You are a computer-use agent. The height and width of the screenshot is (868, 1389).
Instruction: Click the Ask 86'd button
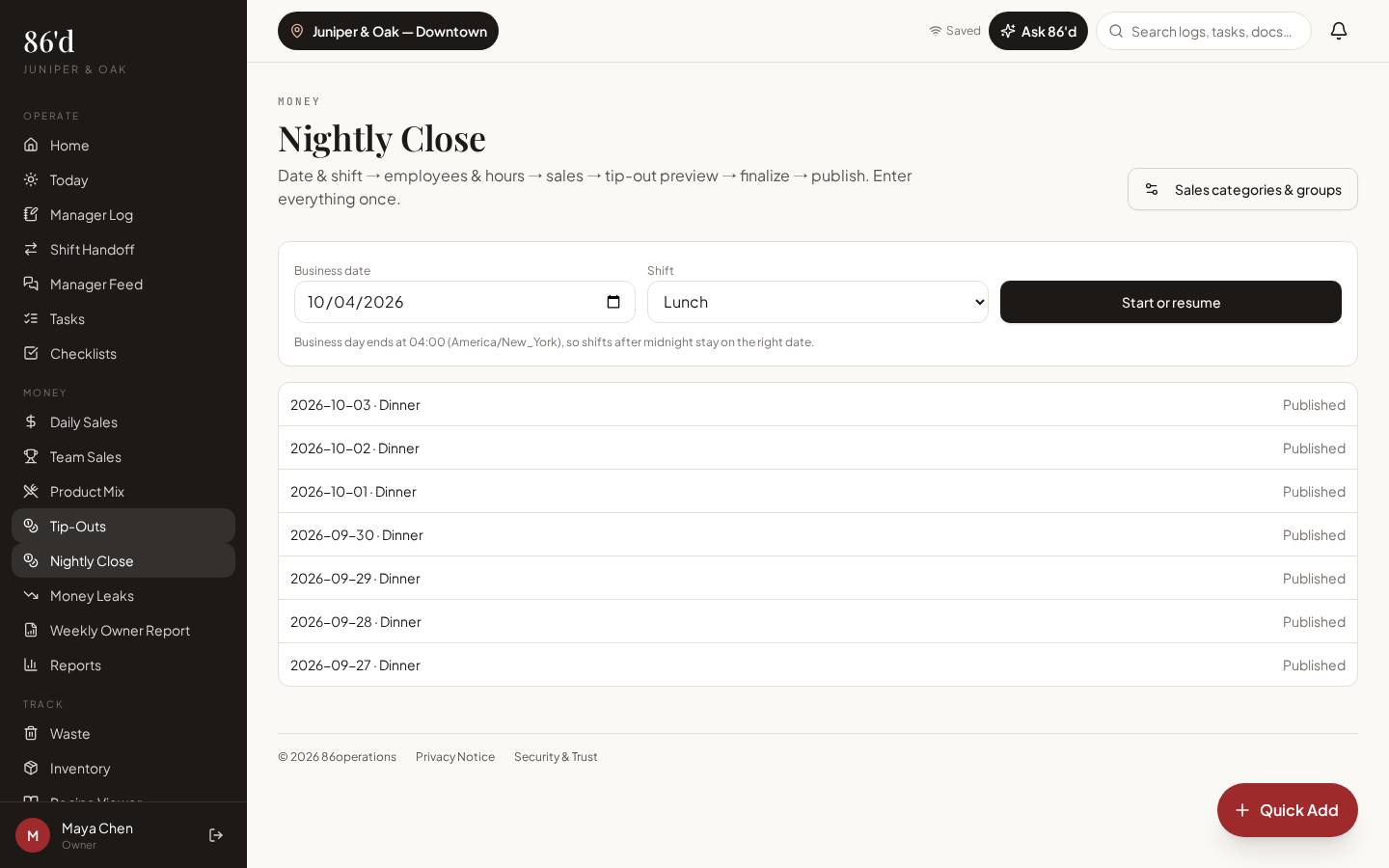[1038, 31]
